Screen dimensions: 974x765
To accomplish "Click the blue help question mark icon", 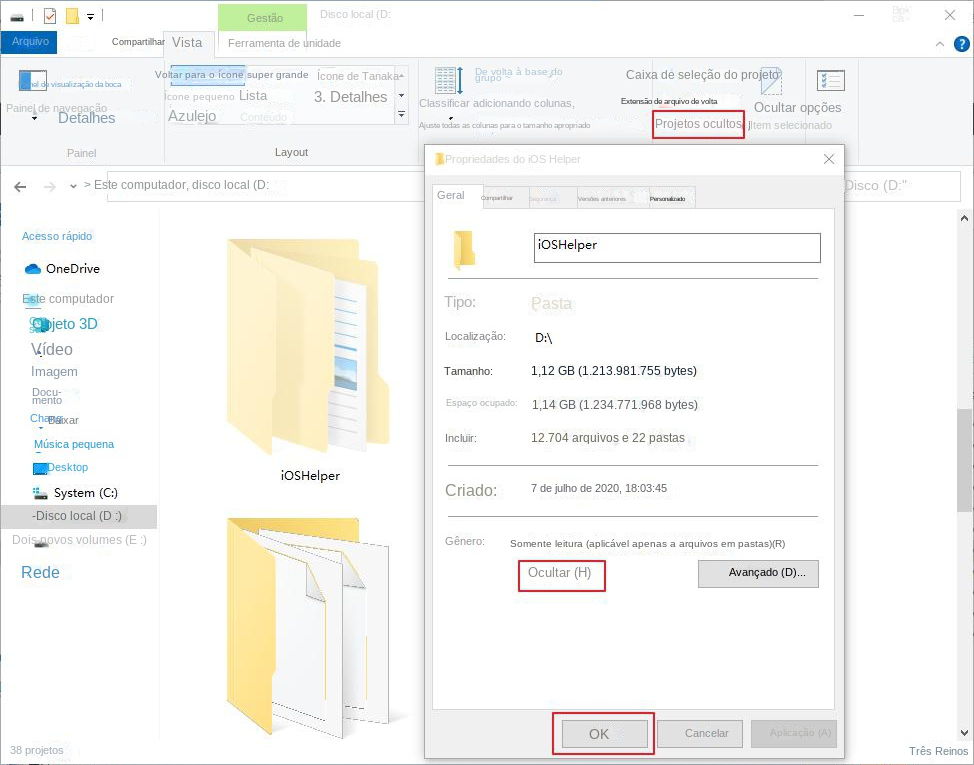I will [x=961, y=44].
